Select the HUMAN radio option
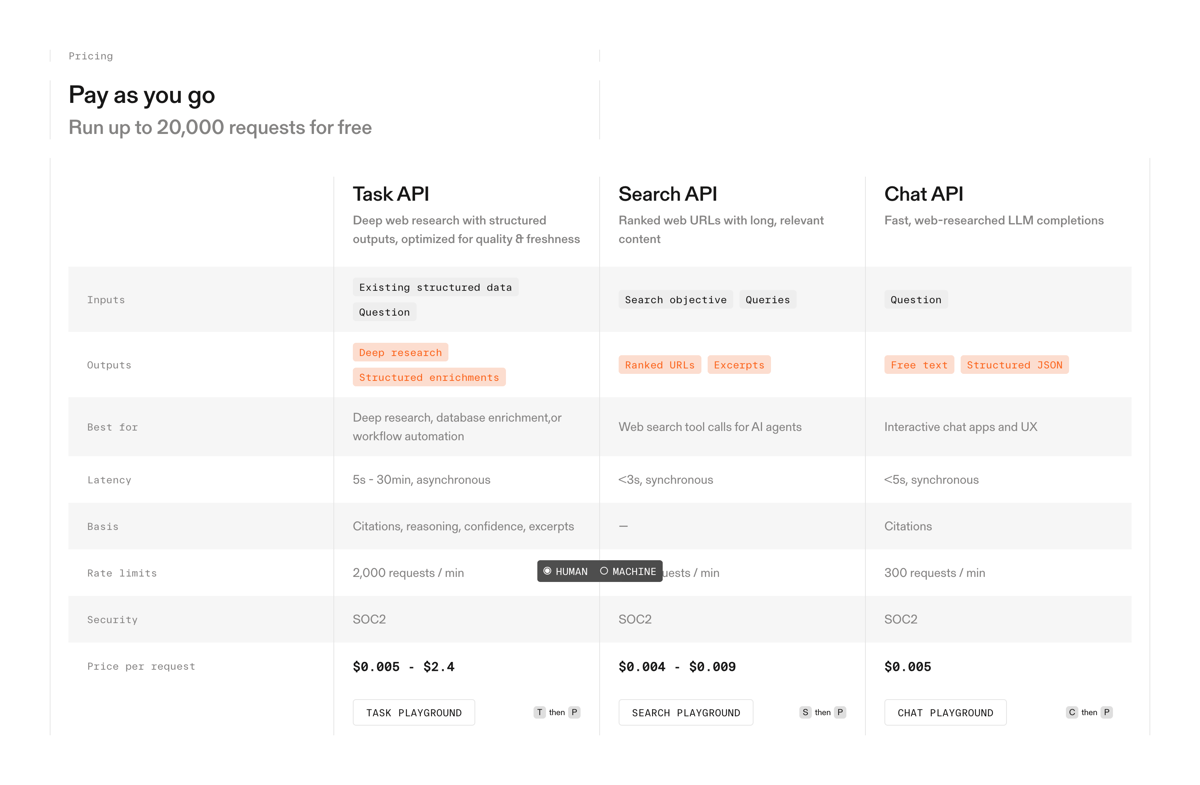This screenshot has width=1200, height=785. pos(566,570)
